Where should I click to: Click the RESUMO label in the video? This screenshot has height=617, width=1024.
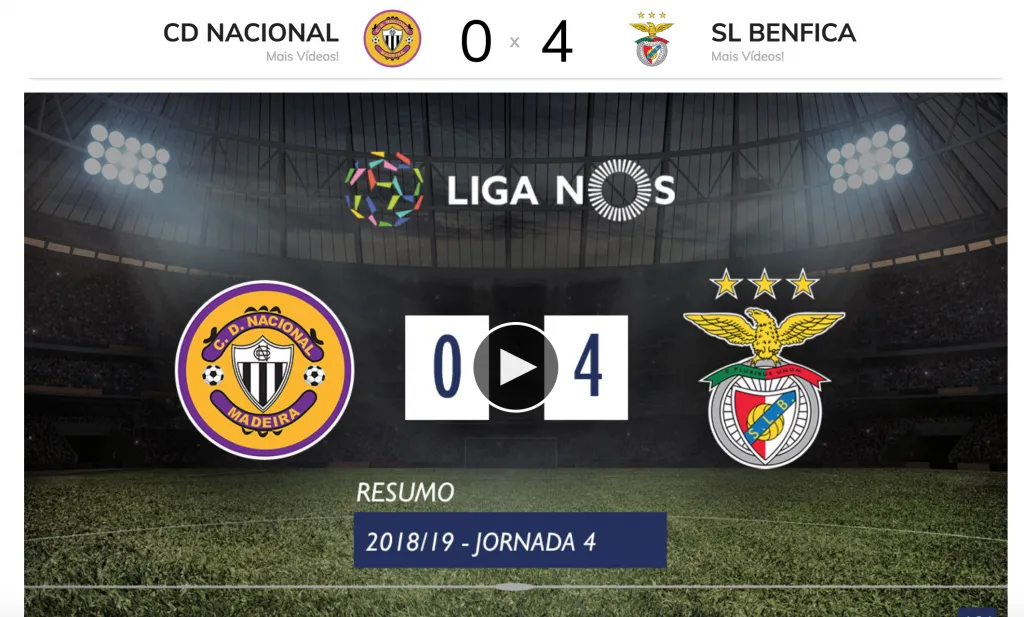[x=405, y=492]
